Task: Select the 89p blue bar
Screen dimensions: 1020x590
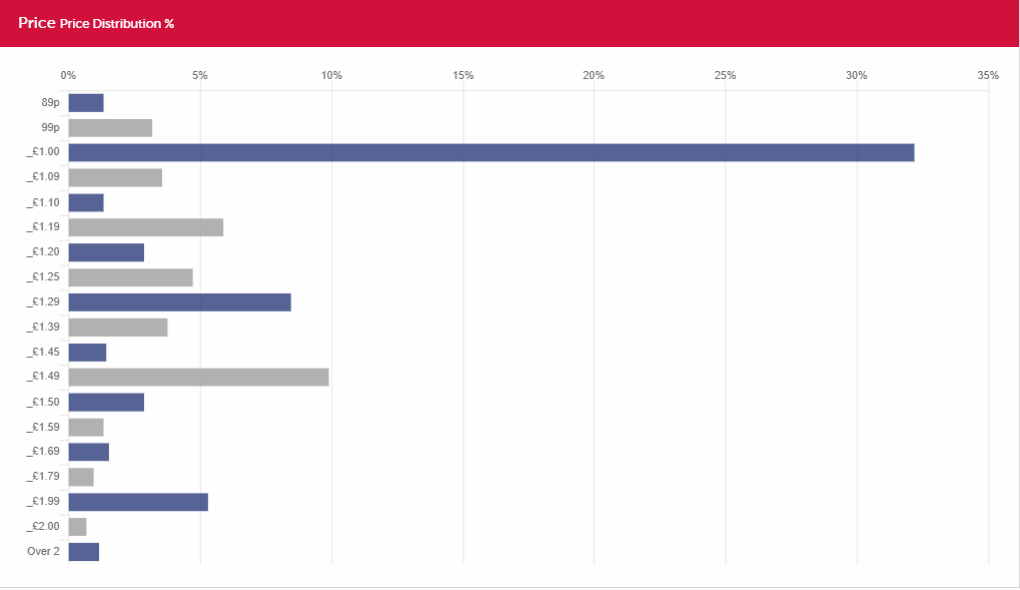Action: [x=86, y=103]
